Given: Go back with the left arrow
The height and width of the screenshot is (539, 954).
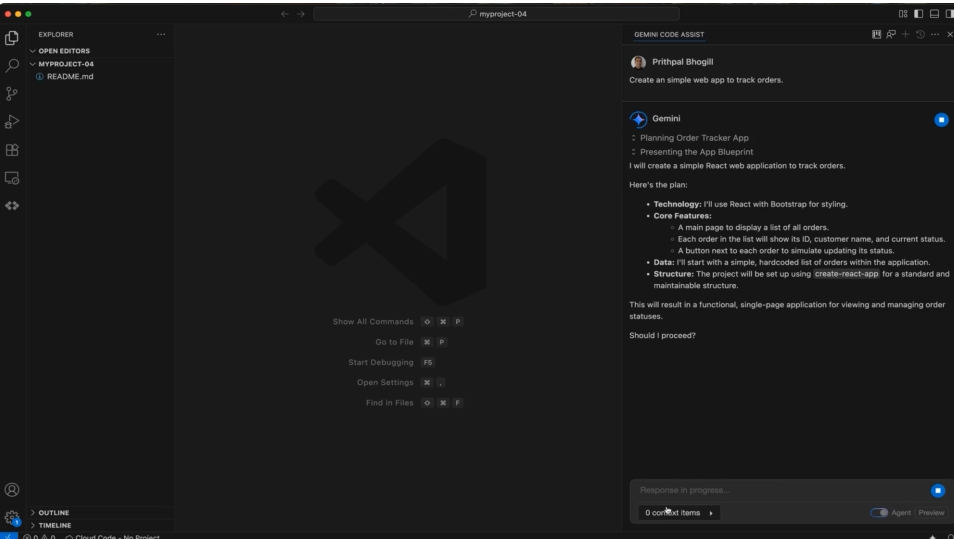Looking at the screenshot, I should coord(284,14).
